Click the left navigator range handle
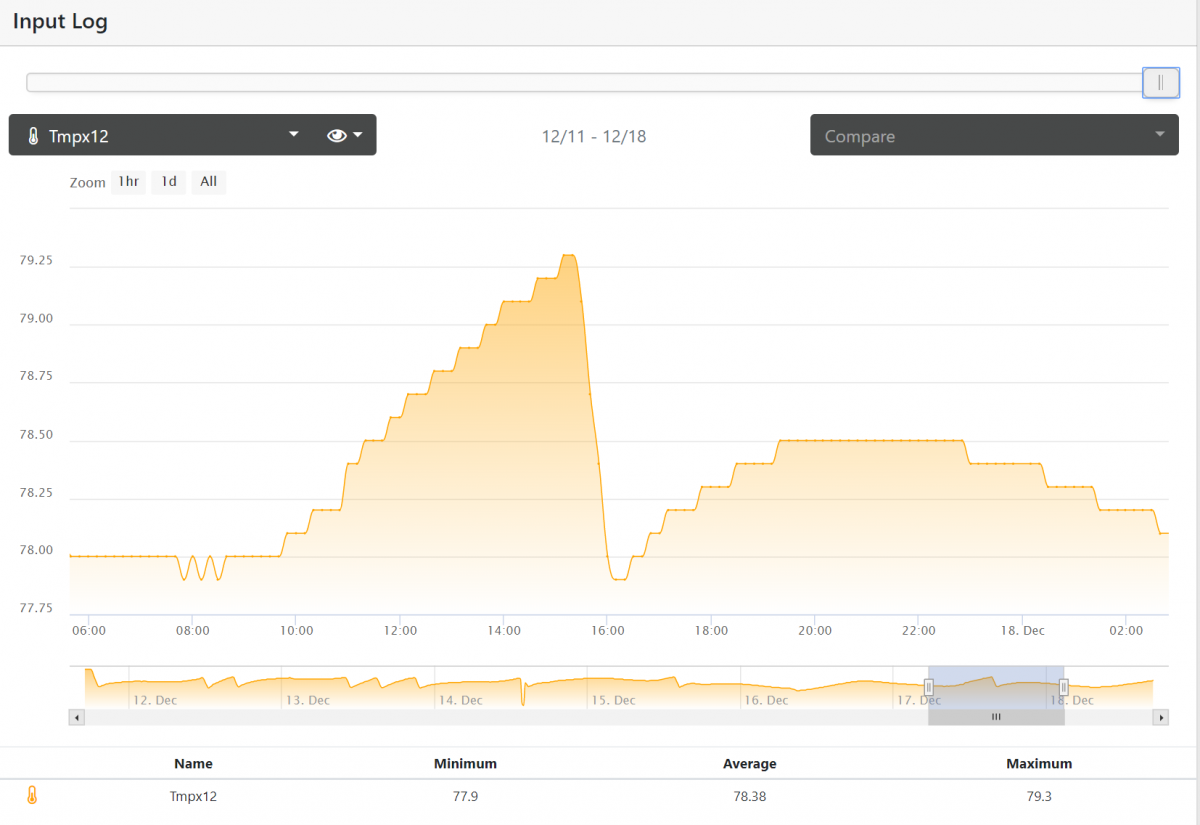 point(928,687)
